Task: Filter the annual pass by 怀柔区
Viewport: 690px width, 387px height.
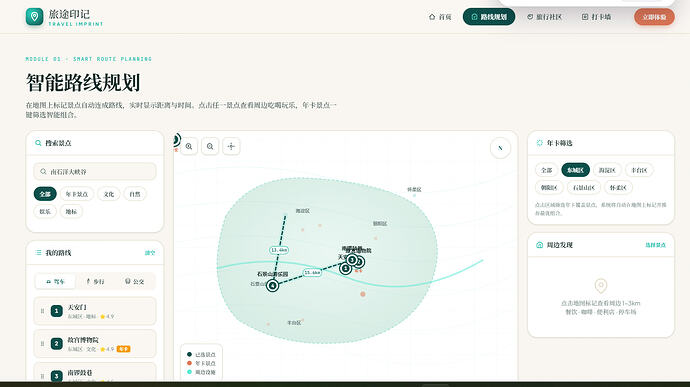Action: [x=618, y=188]
